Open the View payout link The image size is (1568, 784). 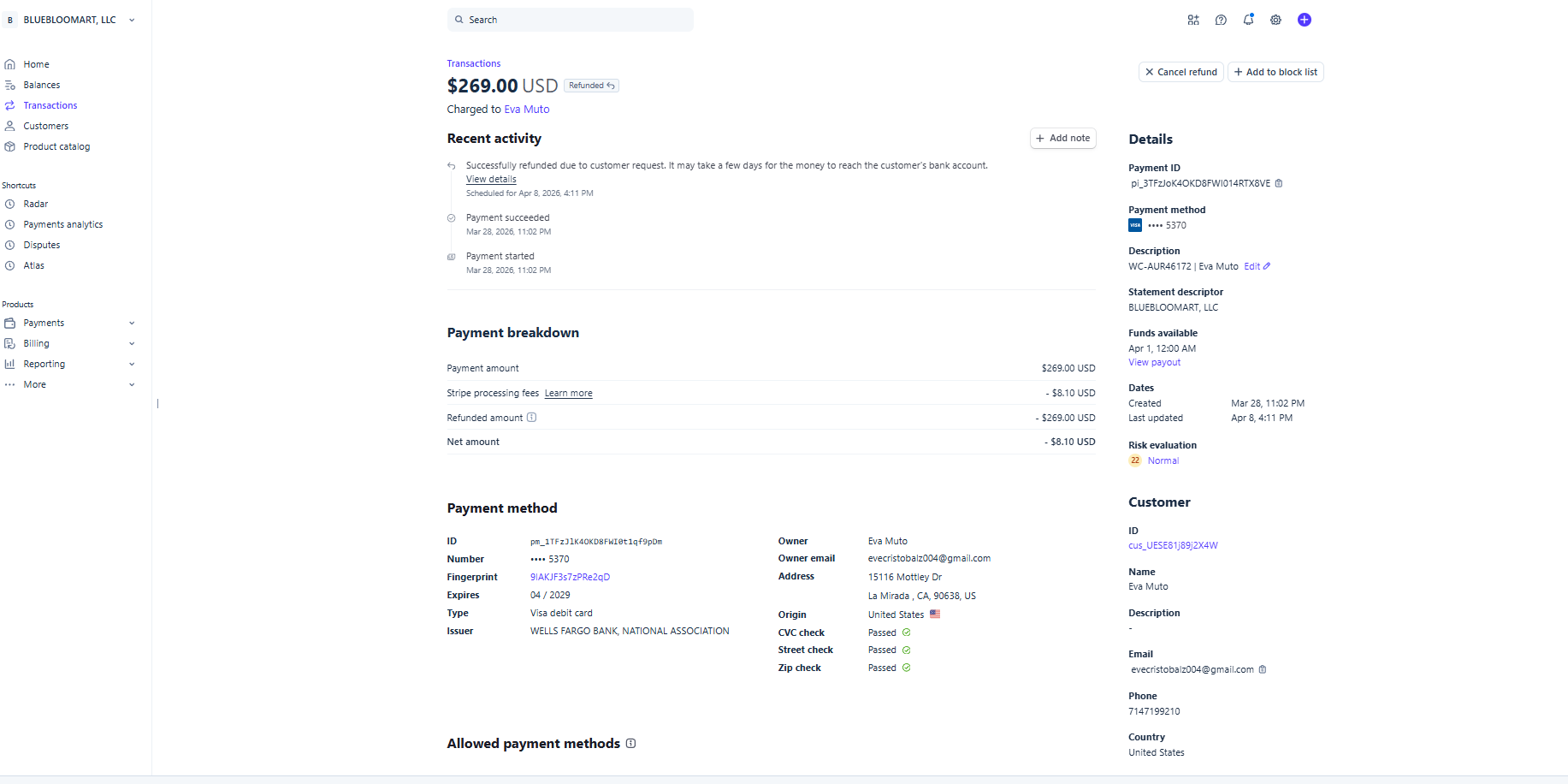(1154, 362)
